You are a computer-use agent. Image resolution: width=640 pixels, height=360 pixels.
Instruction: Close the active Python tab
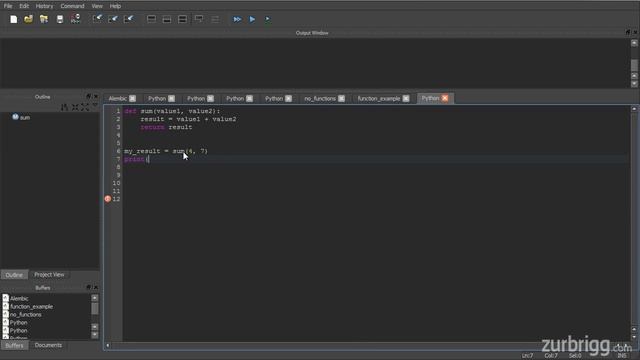click(x=445, y=98)
